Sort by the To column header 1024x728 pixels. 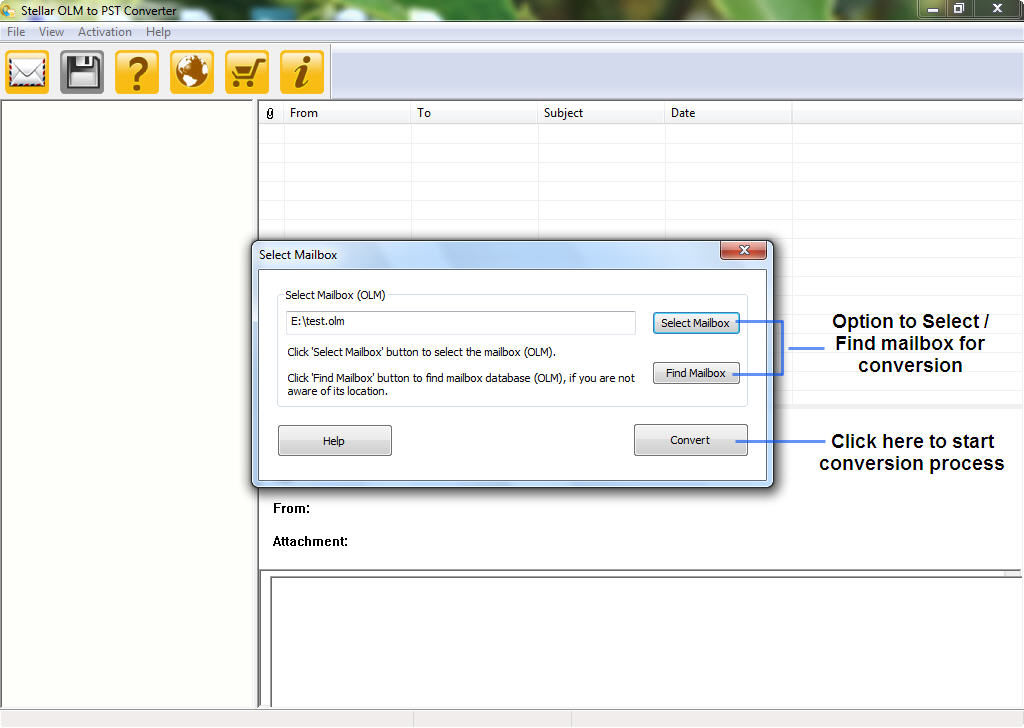tap(475, 113)
